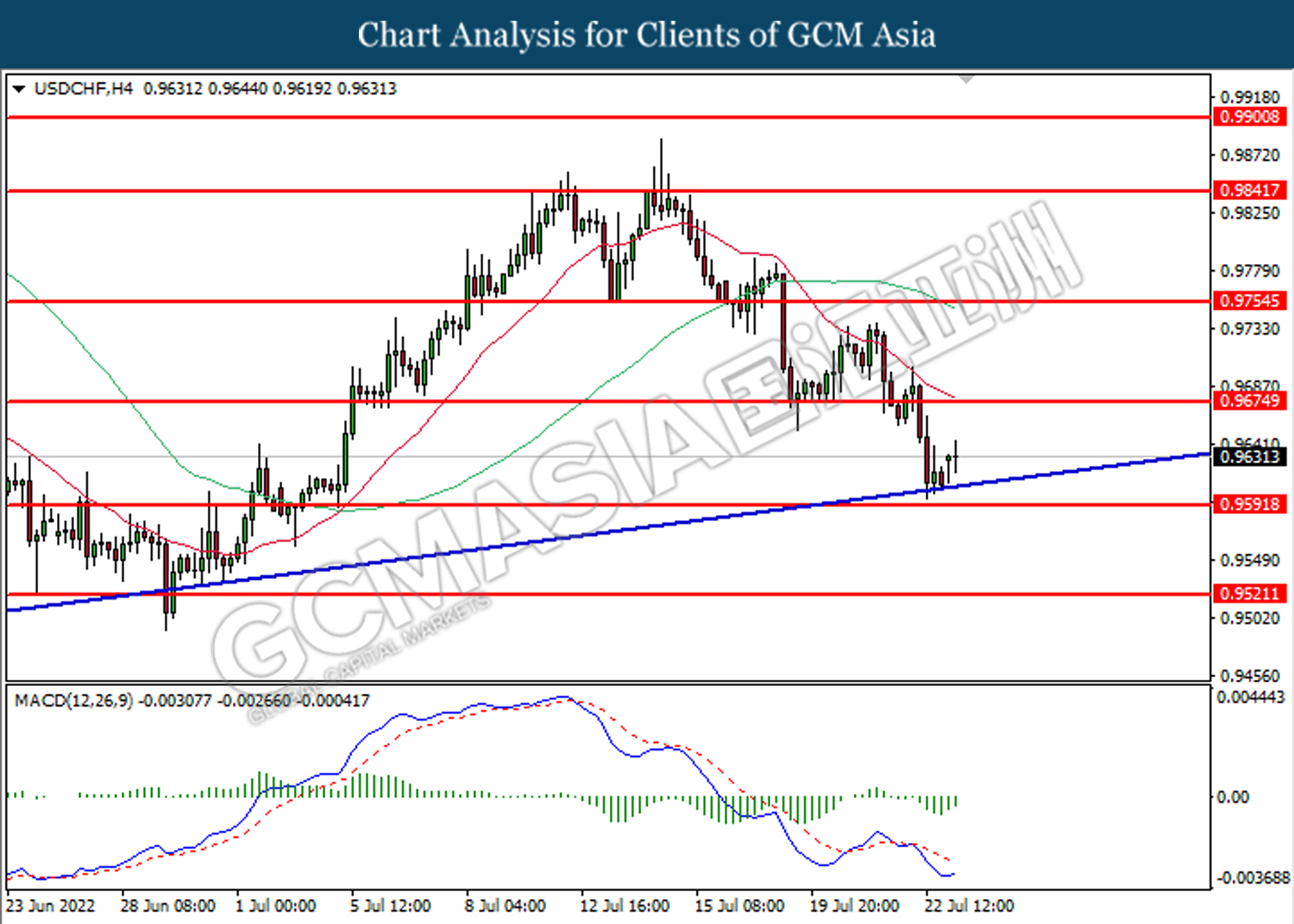
Task: Click the 12 Jul 16:00 time label
Action: [625, 906]
